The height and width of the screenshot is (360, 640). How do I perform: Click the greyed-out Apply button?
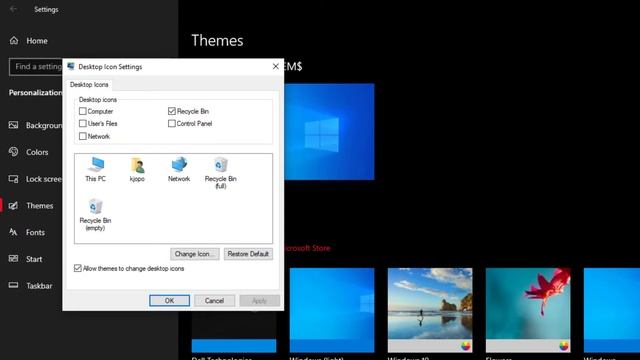click(259, 301)
